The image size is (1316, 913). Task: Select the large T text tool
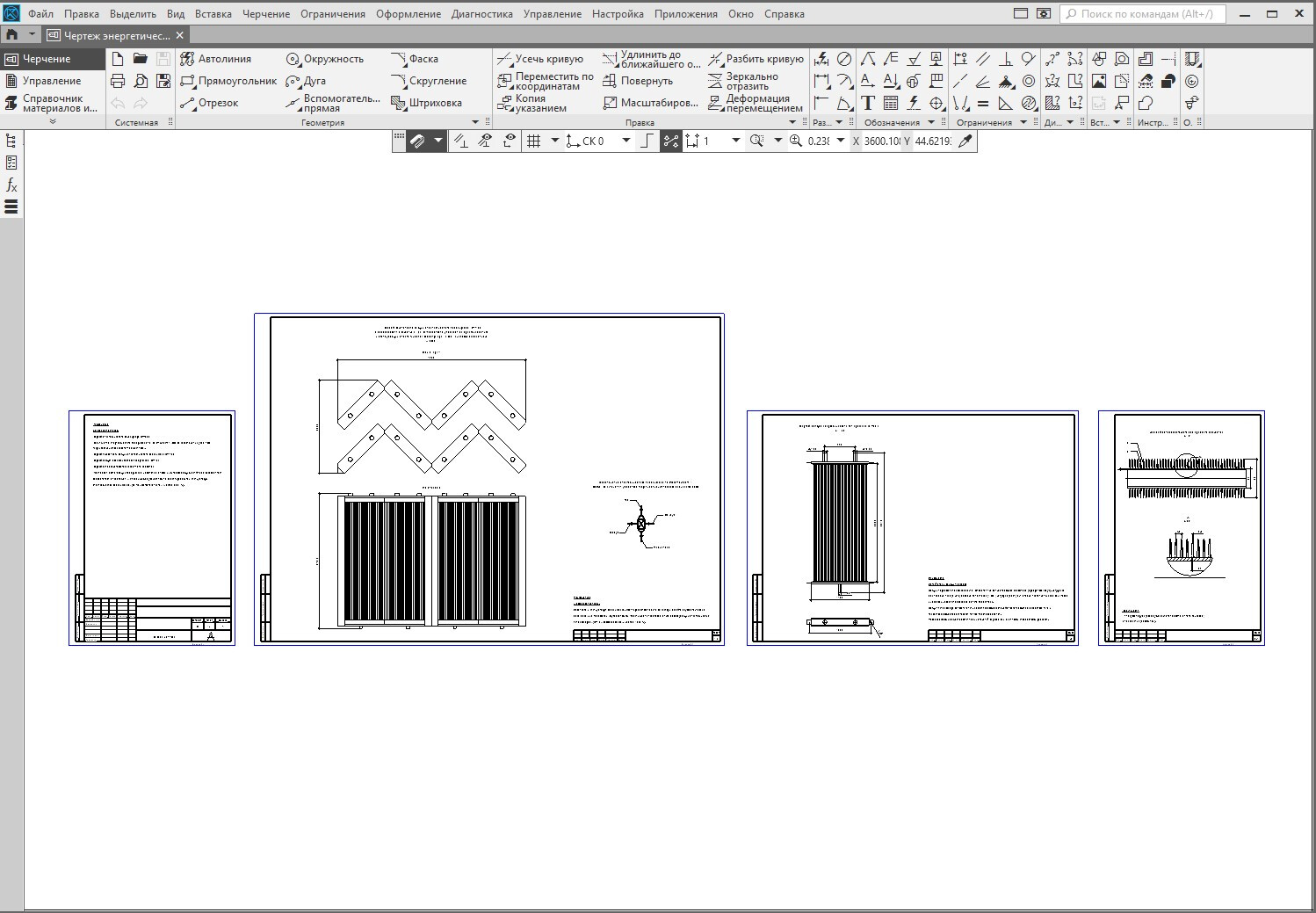click(x=868, y=103)
